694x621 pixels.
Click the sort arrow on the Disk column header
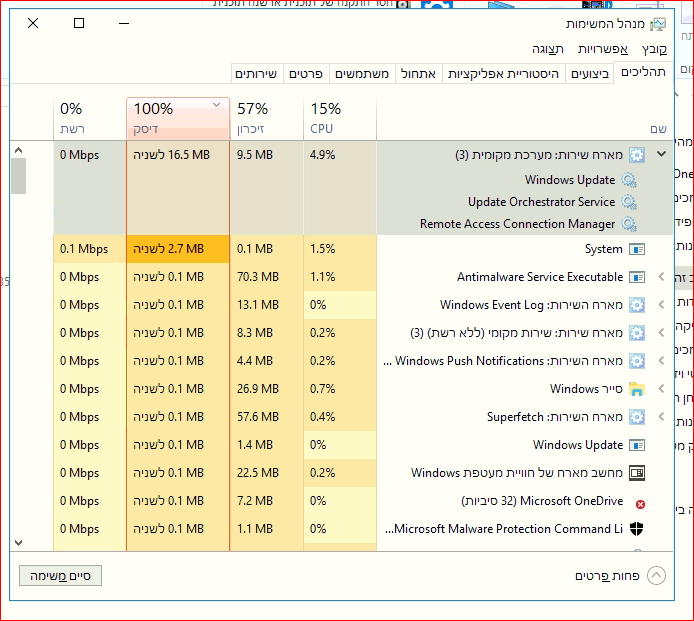click(x=216, y=105)
